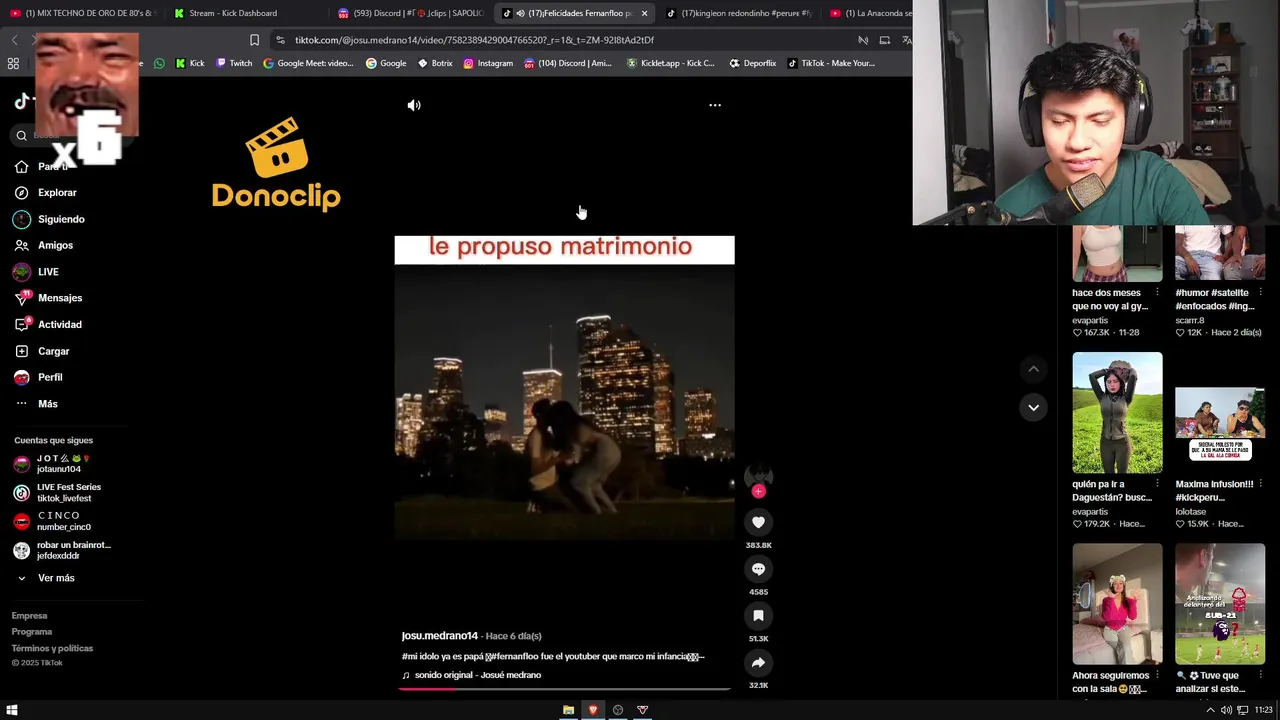Share the video using the arrow icon

tap(758, 662)
